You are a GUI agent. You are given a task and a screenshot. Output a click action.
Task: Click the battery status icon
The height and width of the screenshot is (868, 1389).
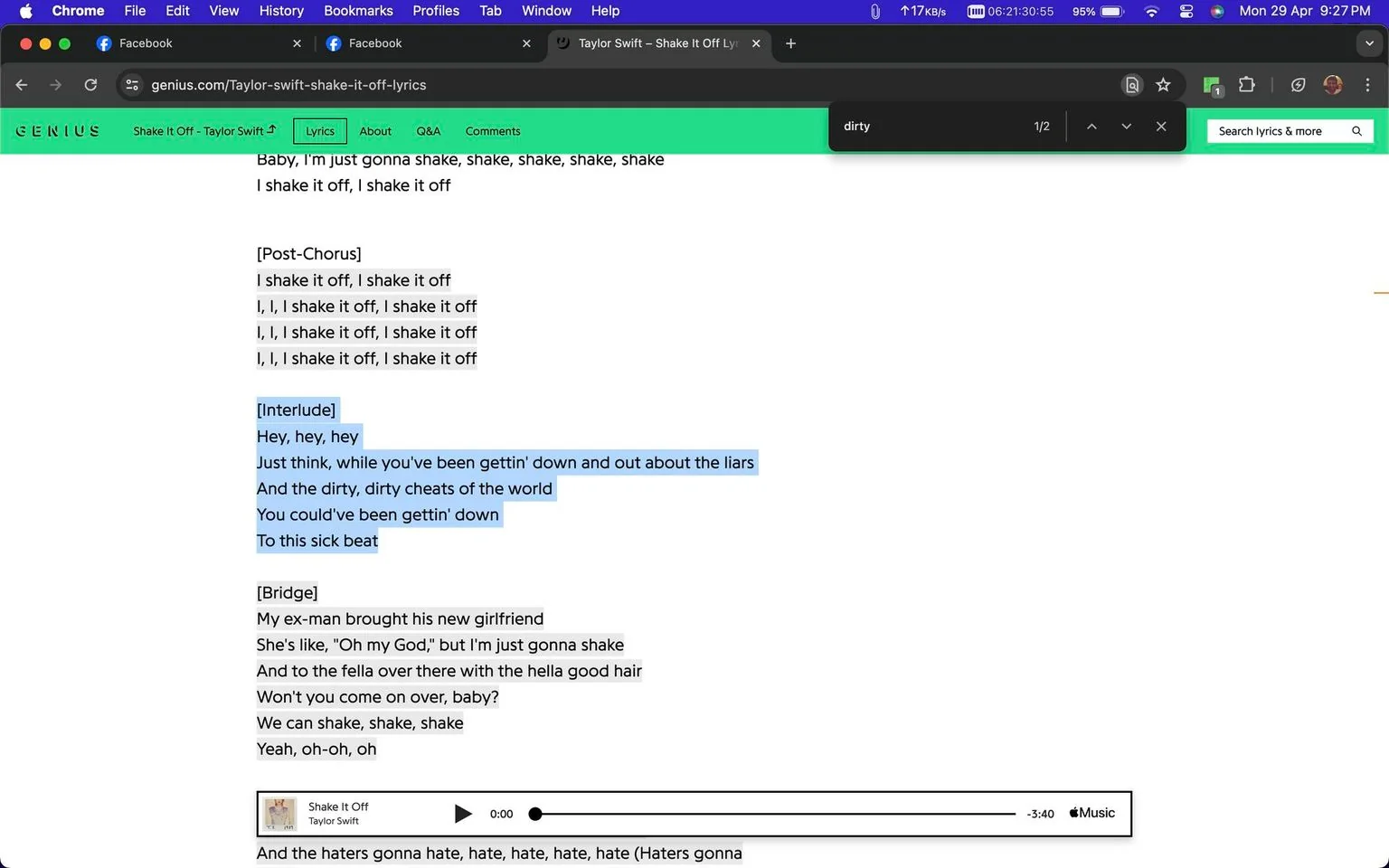1112,11
